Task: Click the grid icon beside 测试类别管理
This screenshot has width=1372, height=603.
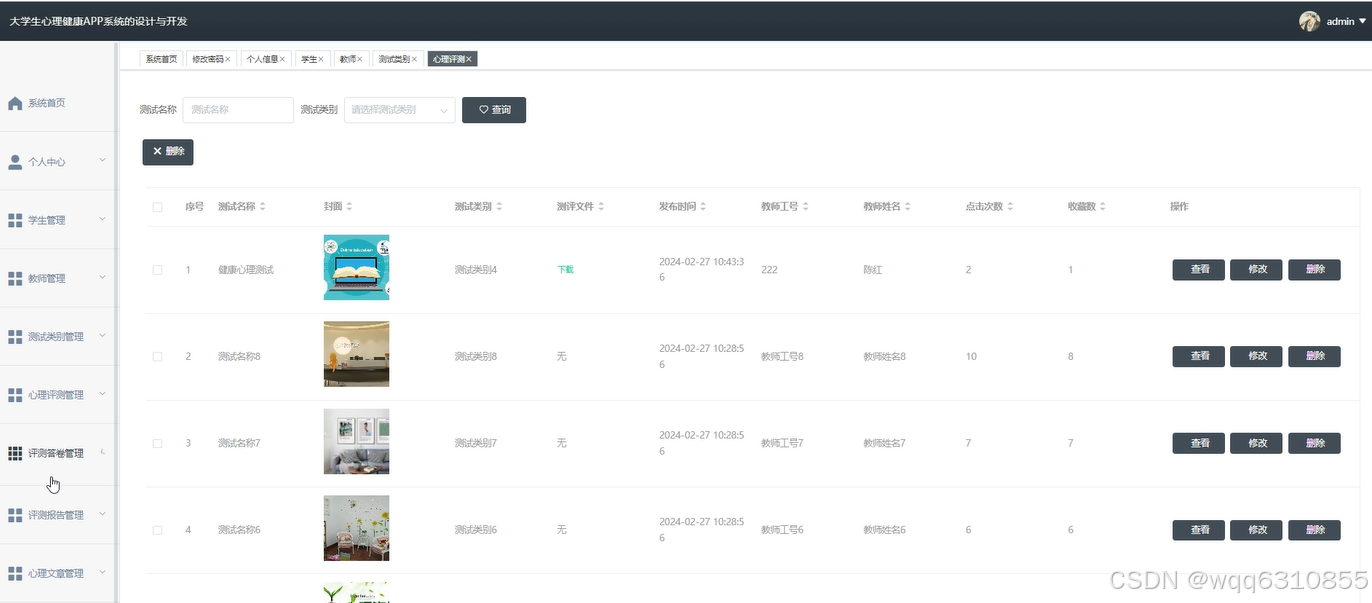Action: 15,337
